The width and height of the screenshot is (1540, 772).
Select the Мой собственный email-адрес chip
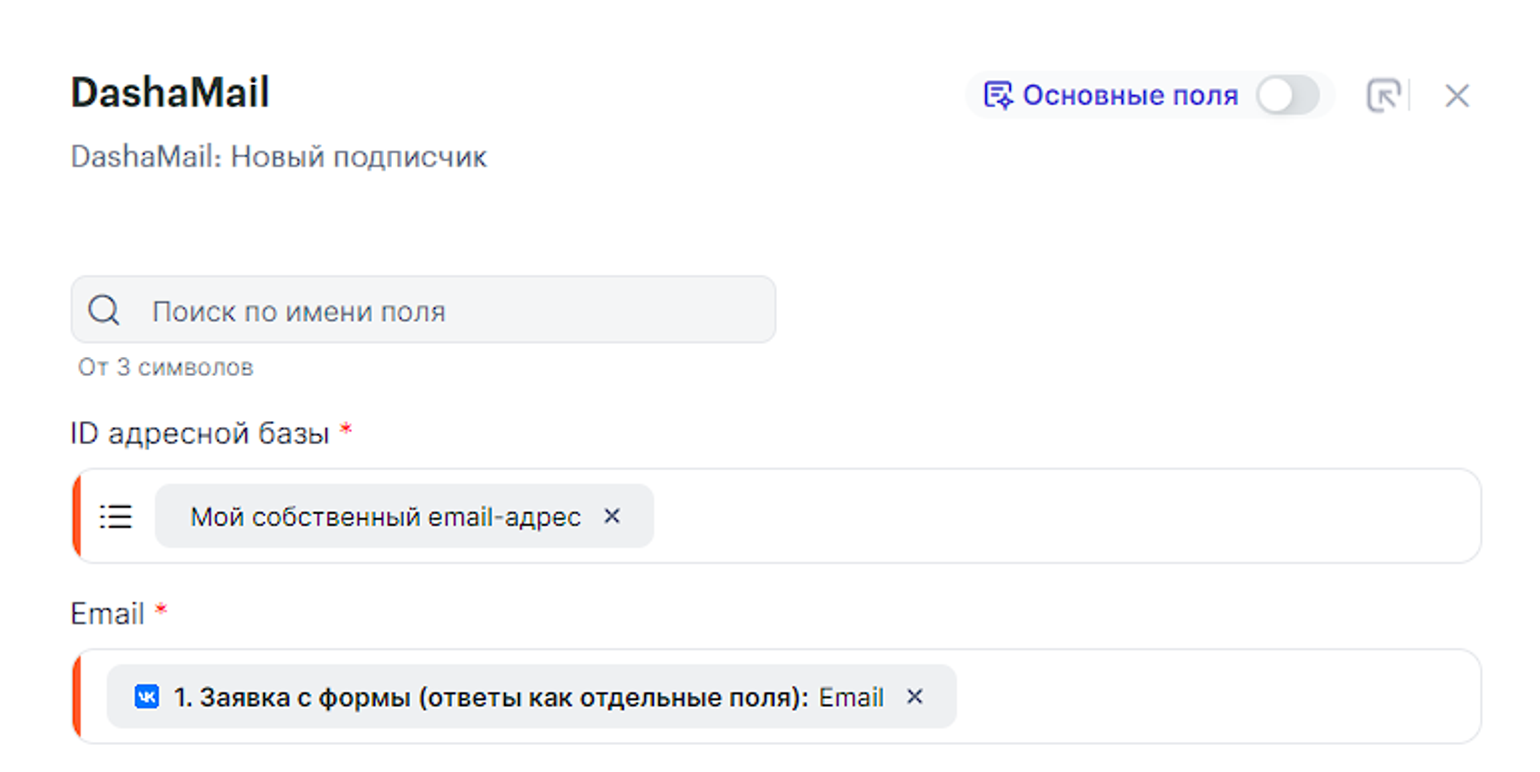tap(385, 516)
